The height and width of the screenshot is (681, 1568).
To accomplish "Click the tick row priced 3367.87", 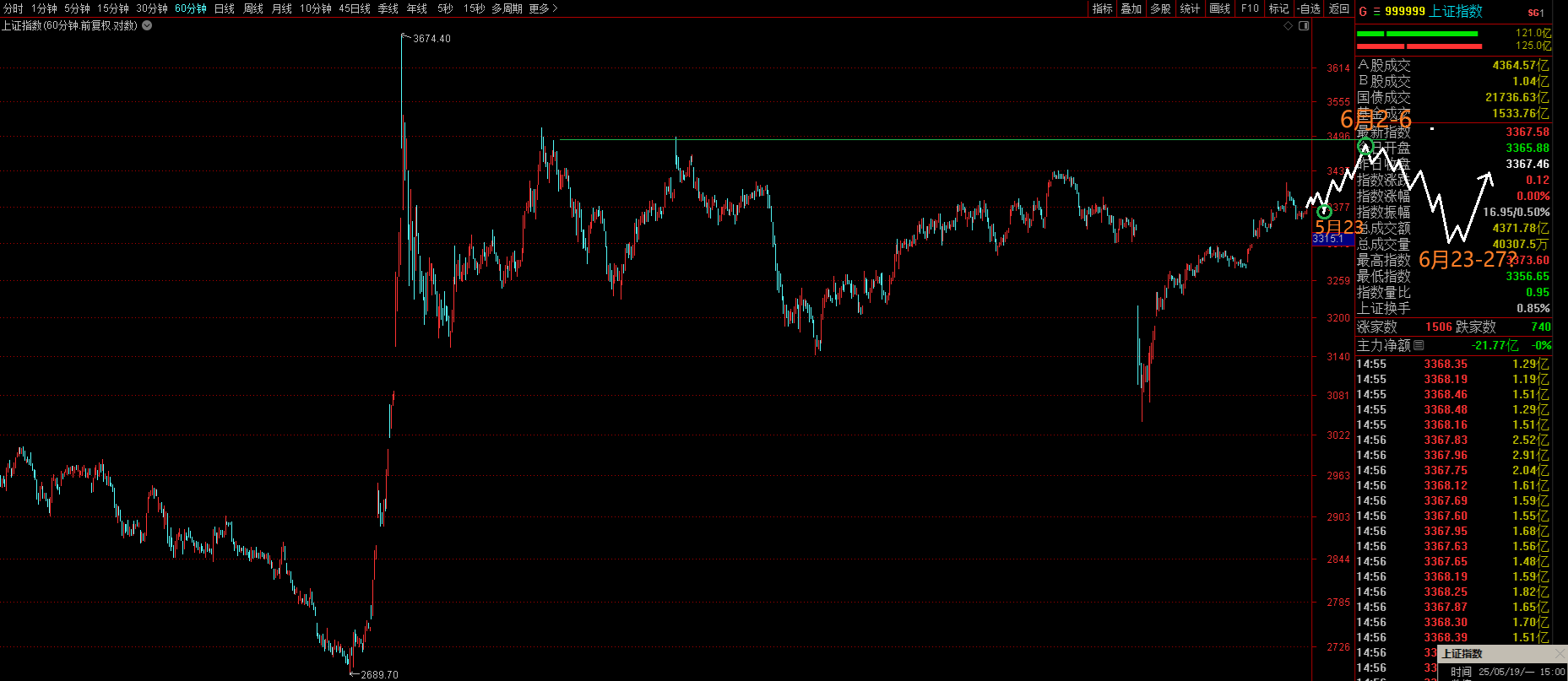I will pyautogui.click(x=1453, y=607).
